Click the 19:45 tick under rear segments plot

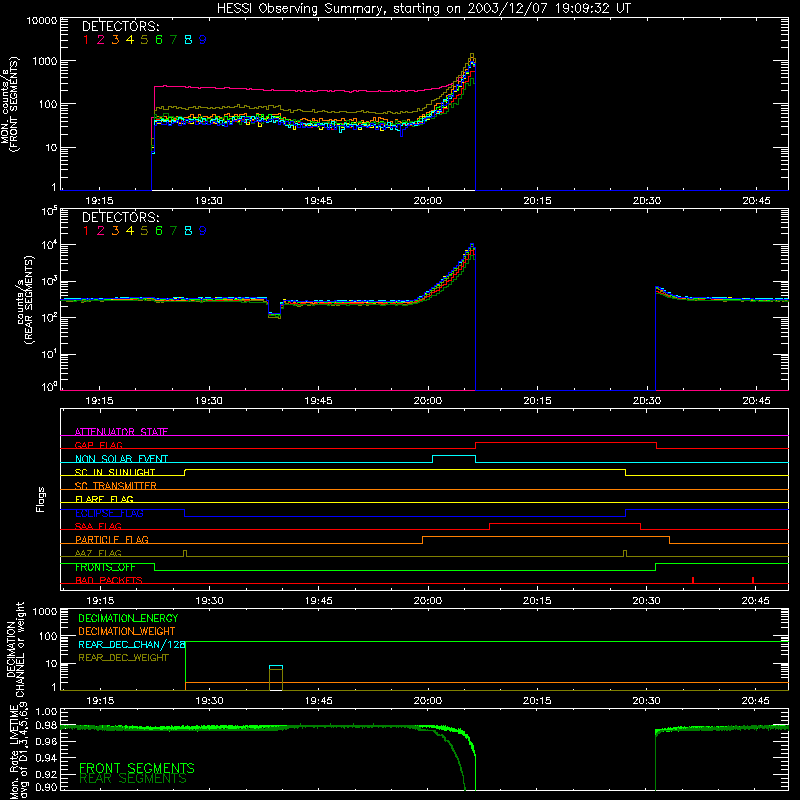pyautogui.click(x=318, y=401)
